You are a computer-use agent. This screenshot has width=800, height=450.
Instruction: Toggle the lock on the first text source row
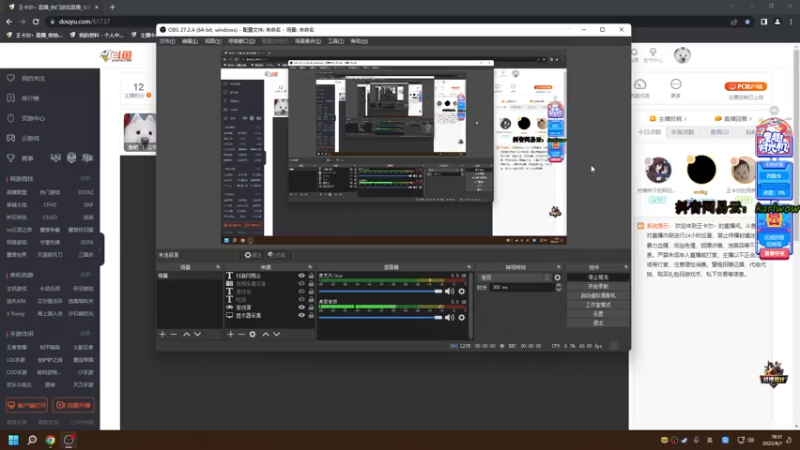(311, 276)
